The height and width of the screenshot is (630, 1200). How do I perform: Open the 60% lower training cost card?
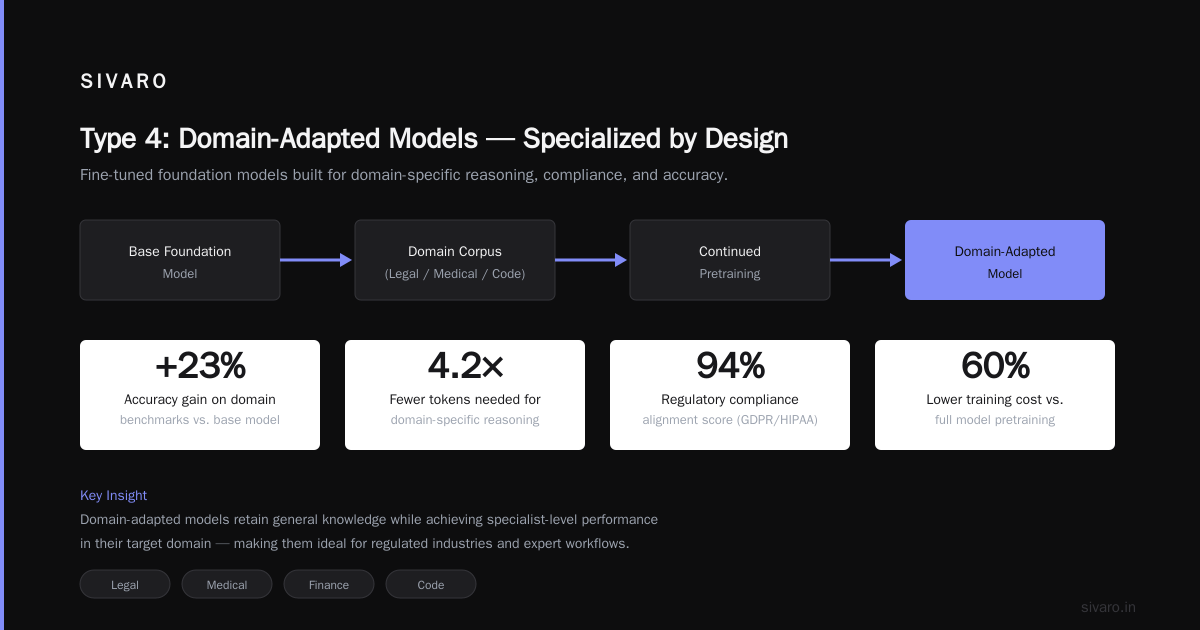click(995, 395)
